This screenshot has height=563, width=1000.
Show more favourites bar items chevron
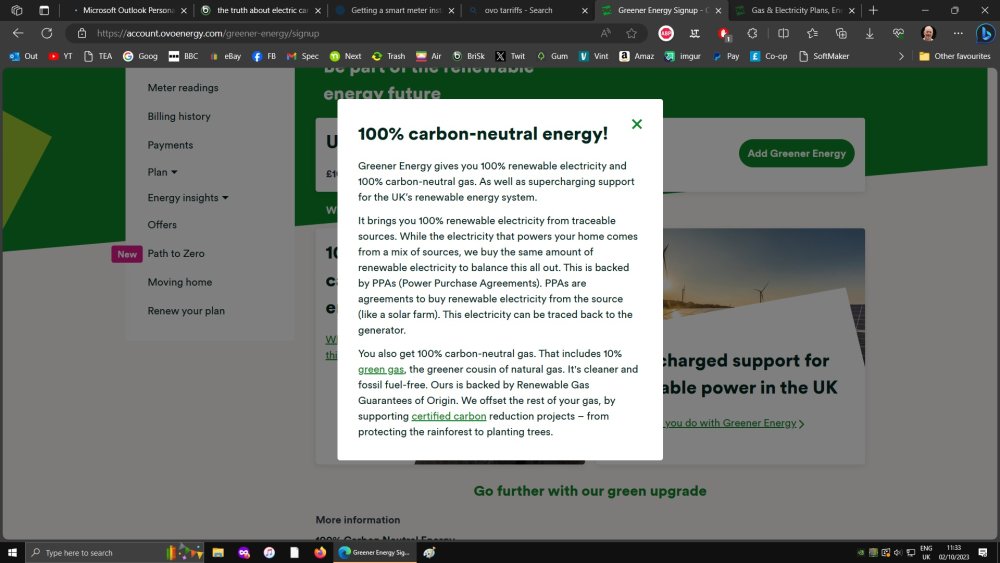[901, 56]
